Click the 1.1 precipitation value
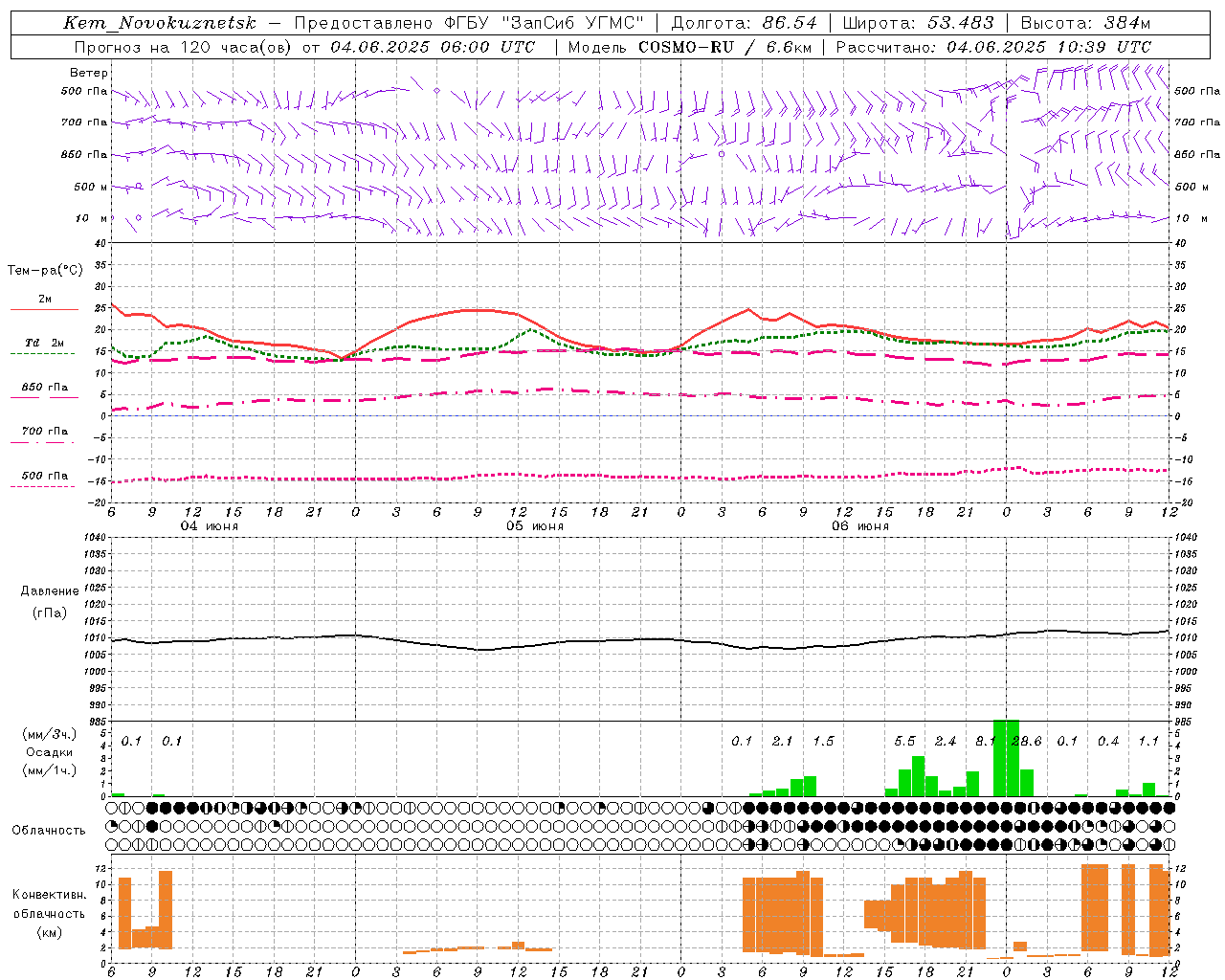The width and height of the screenshot is (1225, 980). pos(1148,741)
